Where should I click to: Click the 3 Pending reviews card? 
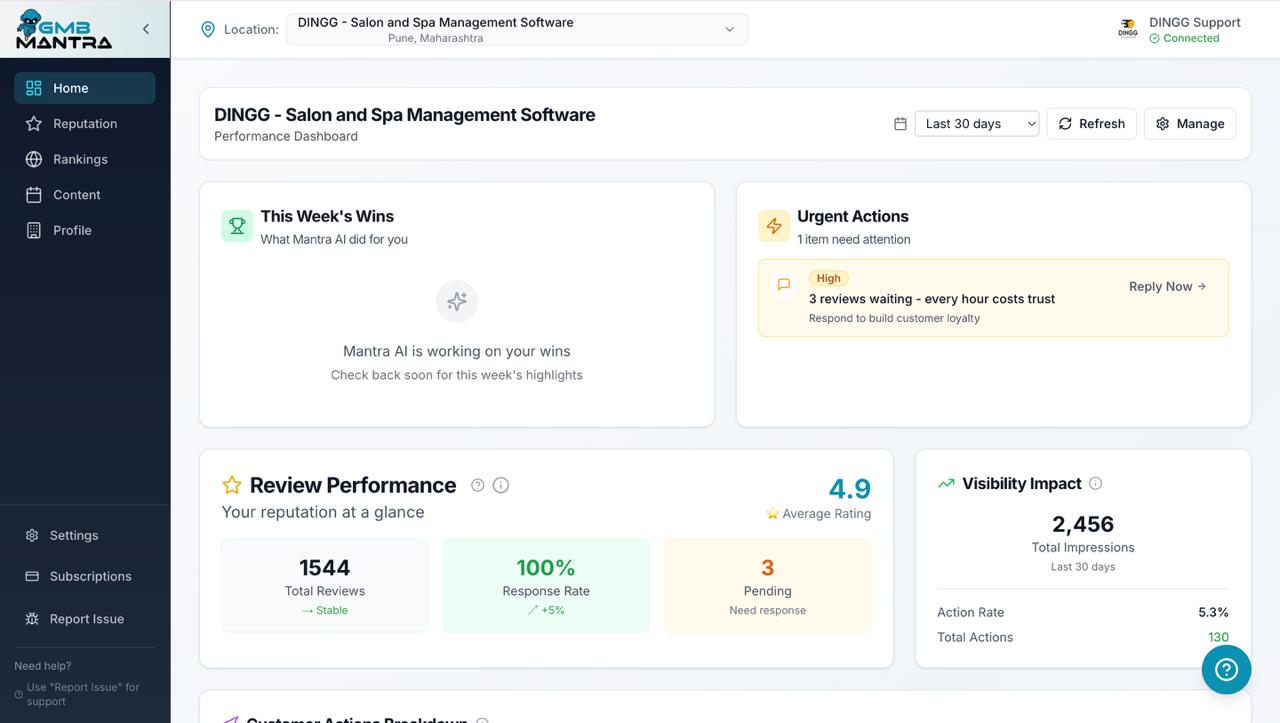point(768,586)
